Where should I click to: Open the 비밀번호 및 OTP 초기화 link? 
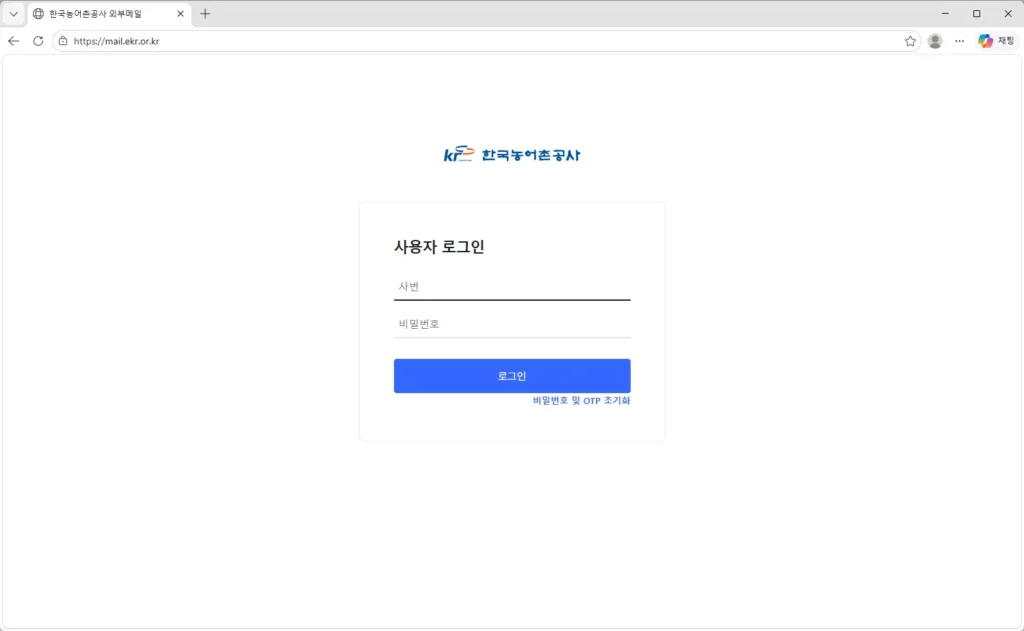tap(581, 400)
